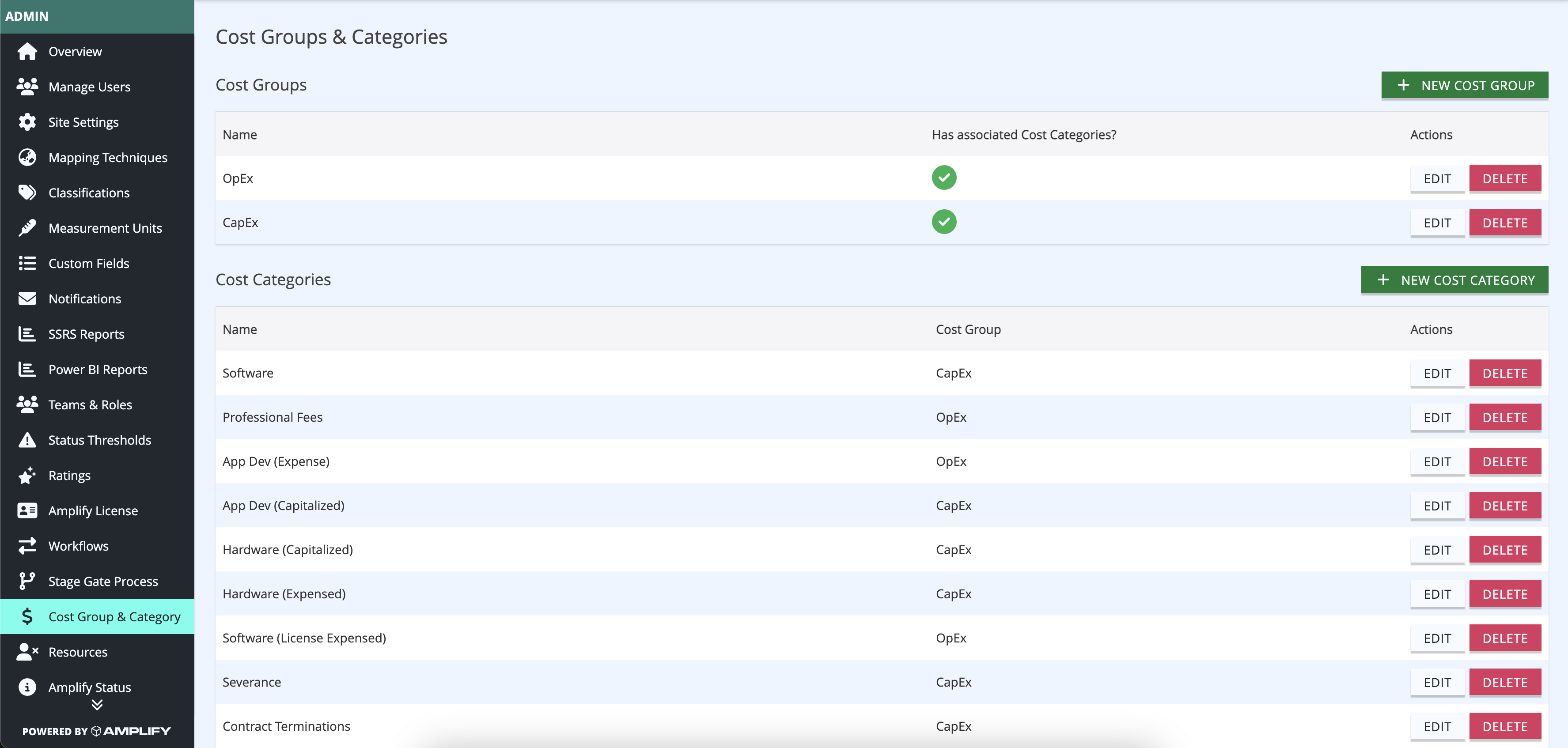The image size is (1568, 748).
Task: Click the green checkmark in OpEx row
Action: (x=944, y=178)
